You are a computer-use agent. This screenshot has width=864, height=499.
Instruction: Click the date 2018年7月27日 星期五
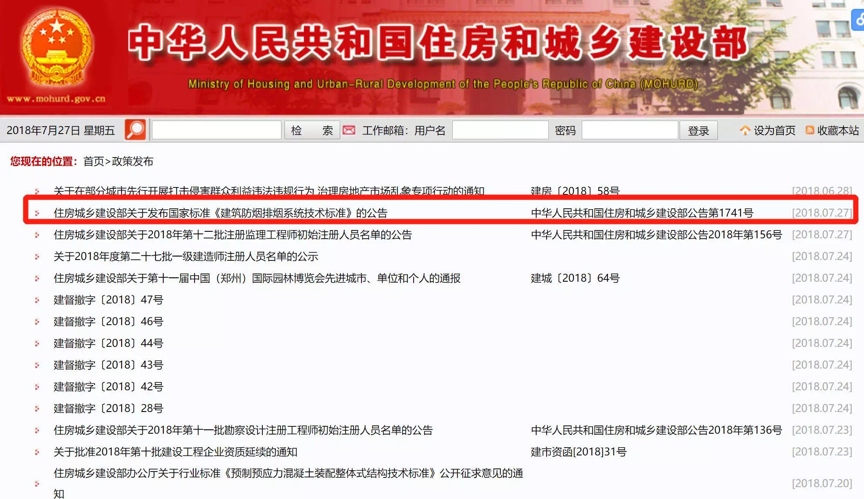(61, 131)
